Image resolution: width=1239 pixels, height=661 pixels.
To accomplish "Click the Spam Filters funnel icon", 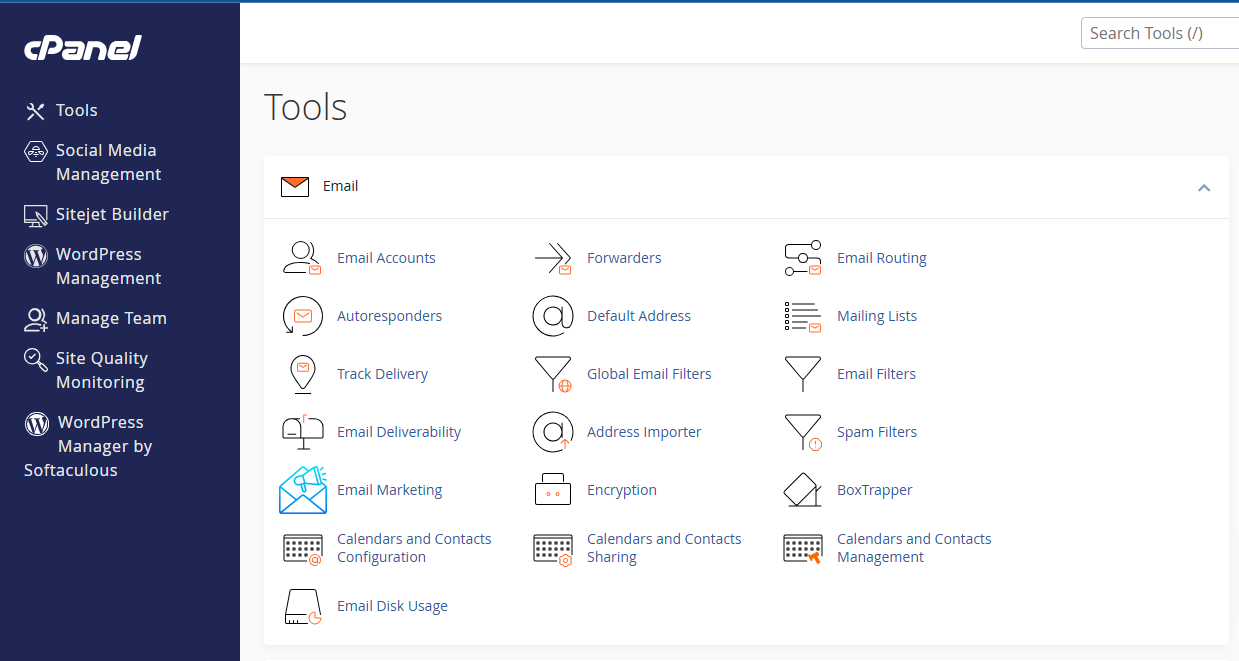I will click(802, 432).
